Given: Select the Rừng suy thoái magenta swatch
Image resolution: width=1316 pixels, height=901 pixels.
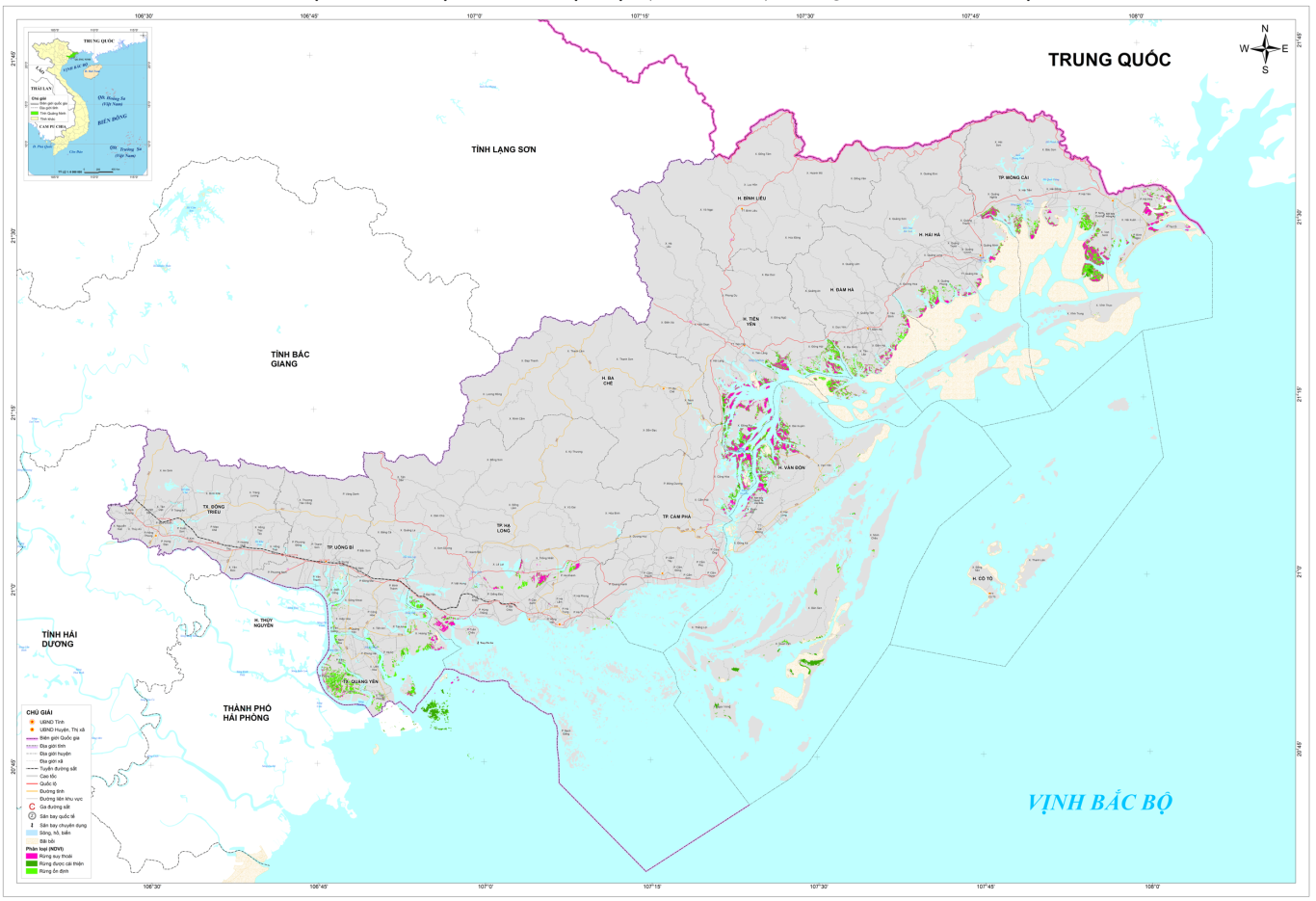Looking at the screenshot, I should [x=32, y=856].
